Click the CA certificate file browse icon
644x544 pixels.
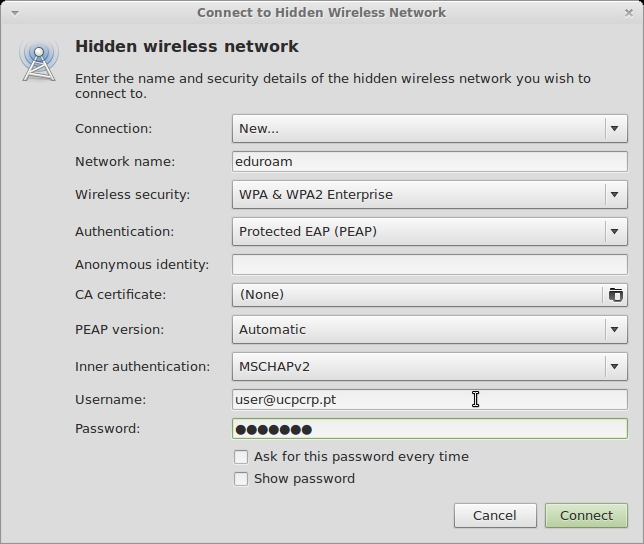pos(615,295)
